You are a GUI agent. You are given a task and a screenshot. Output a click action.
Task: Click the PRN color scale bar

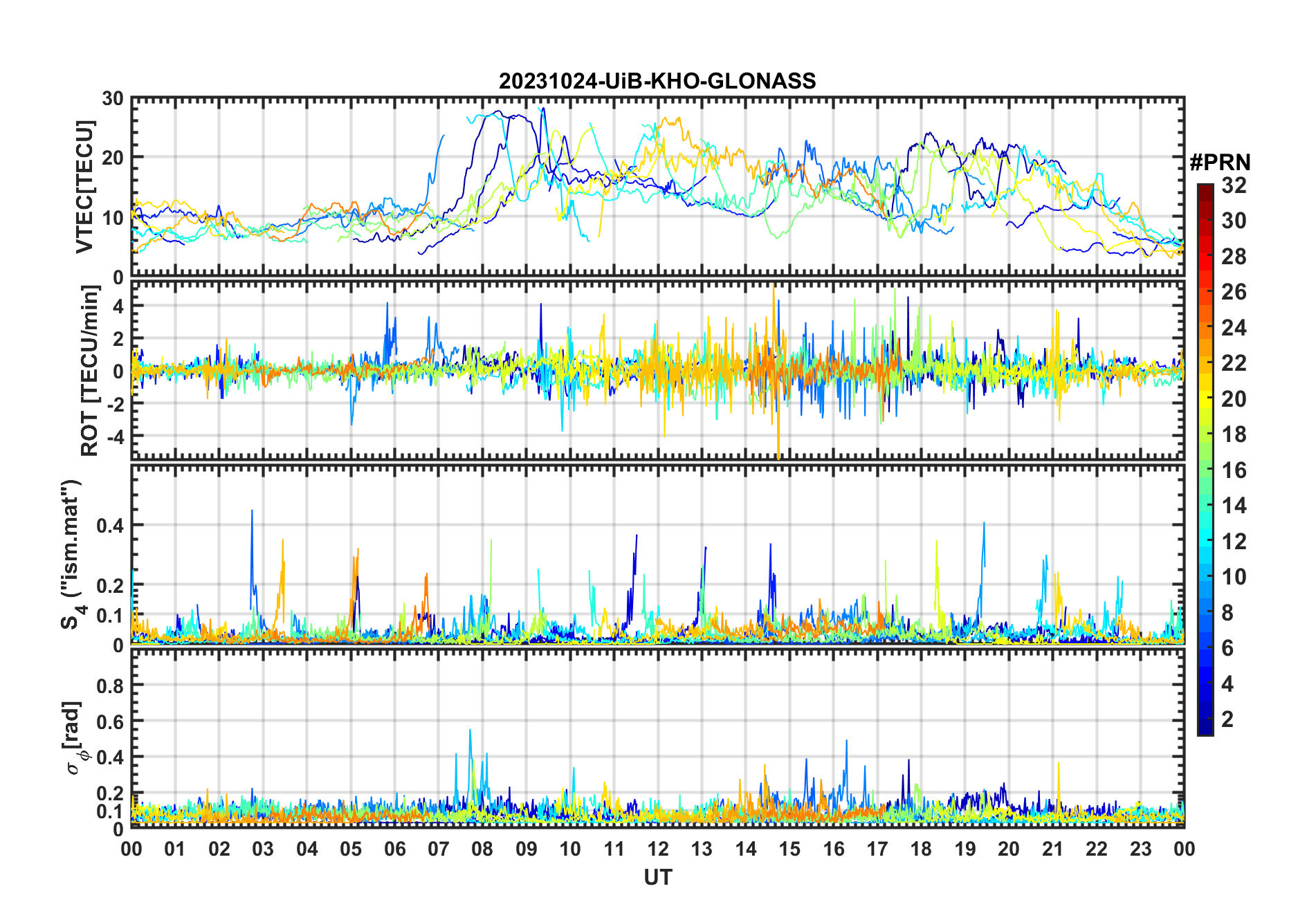(1205, 459)
